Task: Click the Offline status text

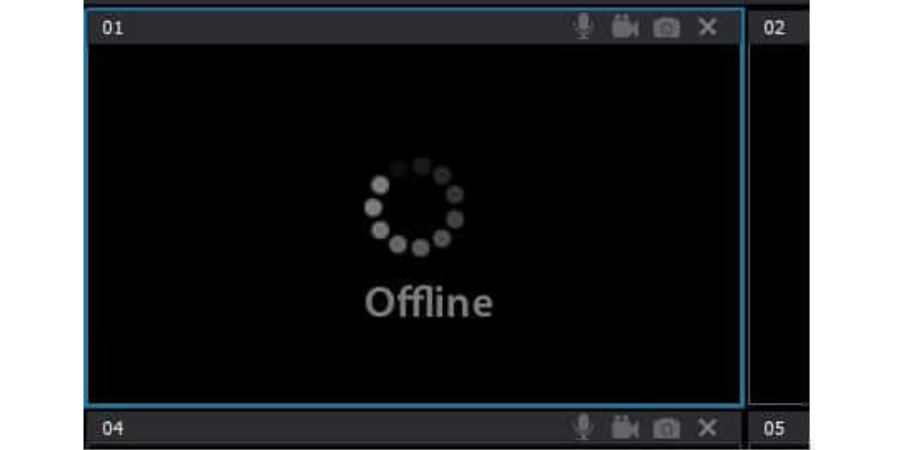Action: [429, 302]
